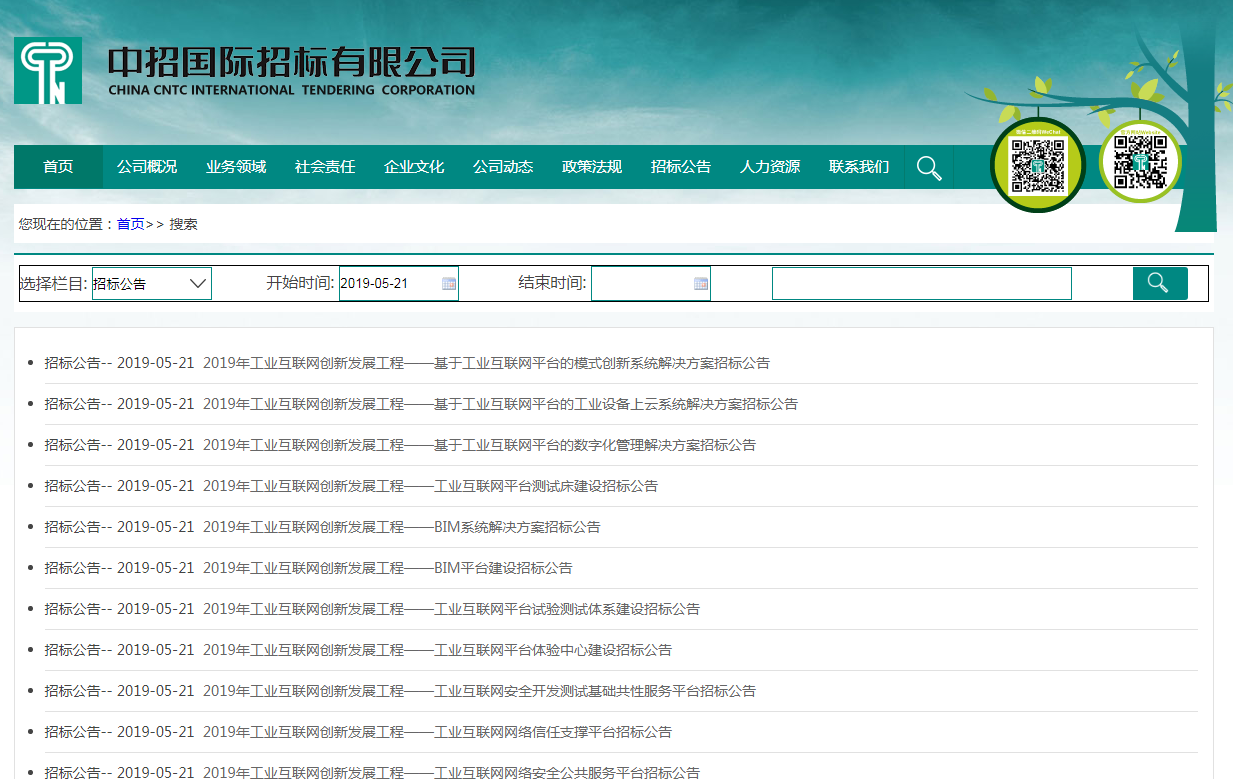Open the 工业互联网网络信任支撑平台 announcement link

pos(437,732)
